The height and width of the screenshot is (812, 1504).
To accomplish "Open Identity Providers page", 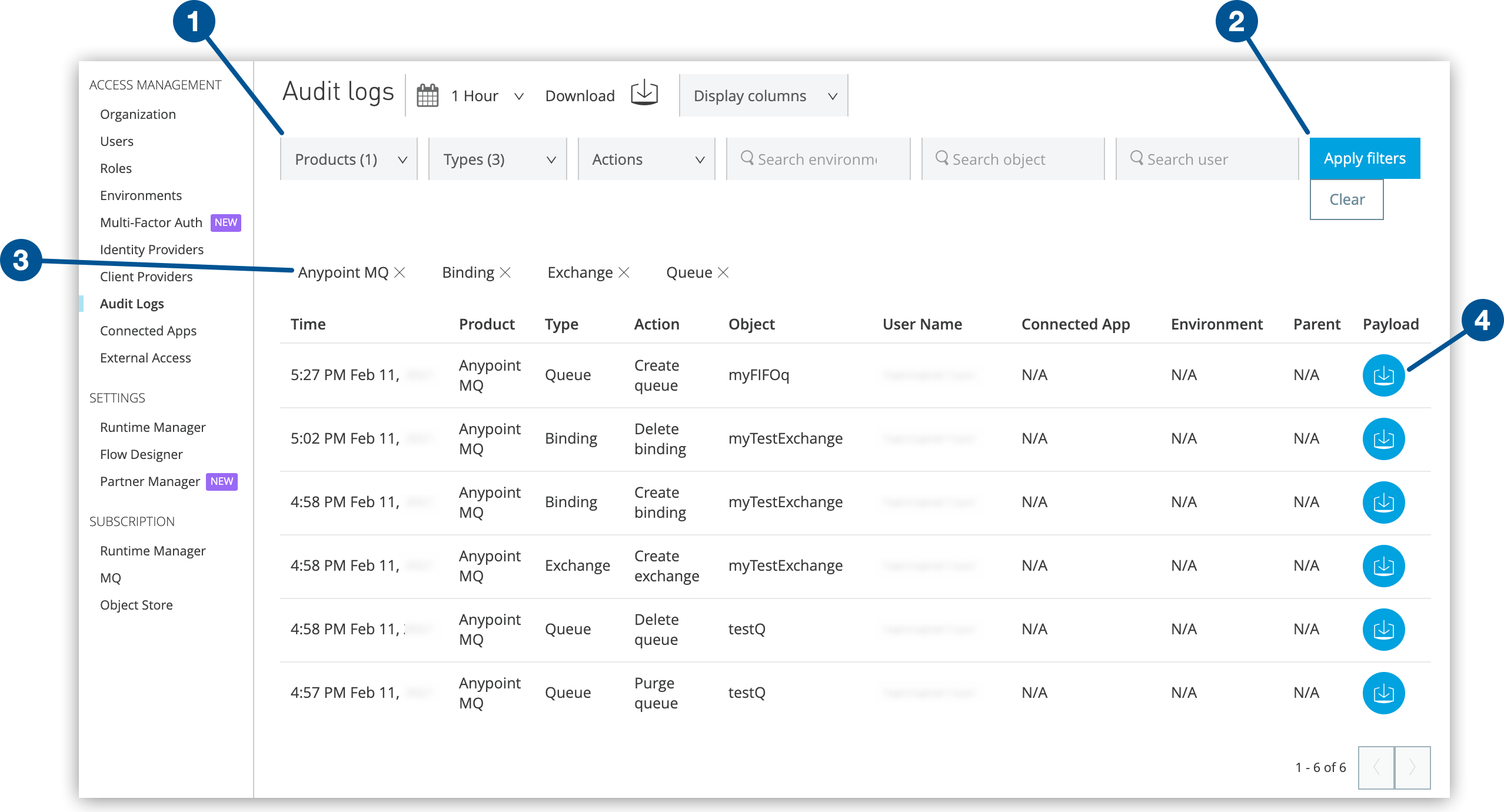I will pos(152,249).
